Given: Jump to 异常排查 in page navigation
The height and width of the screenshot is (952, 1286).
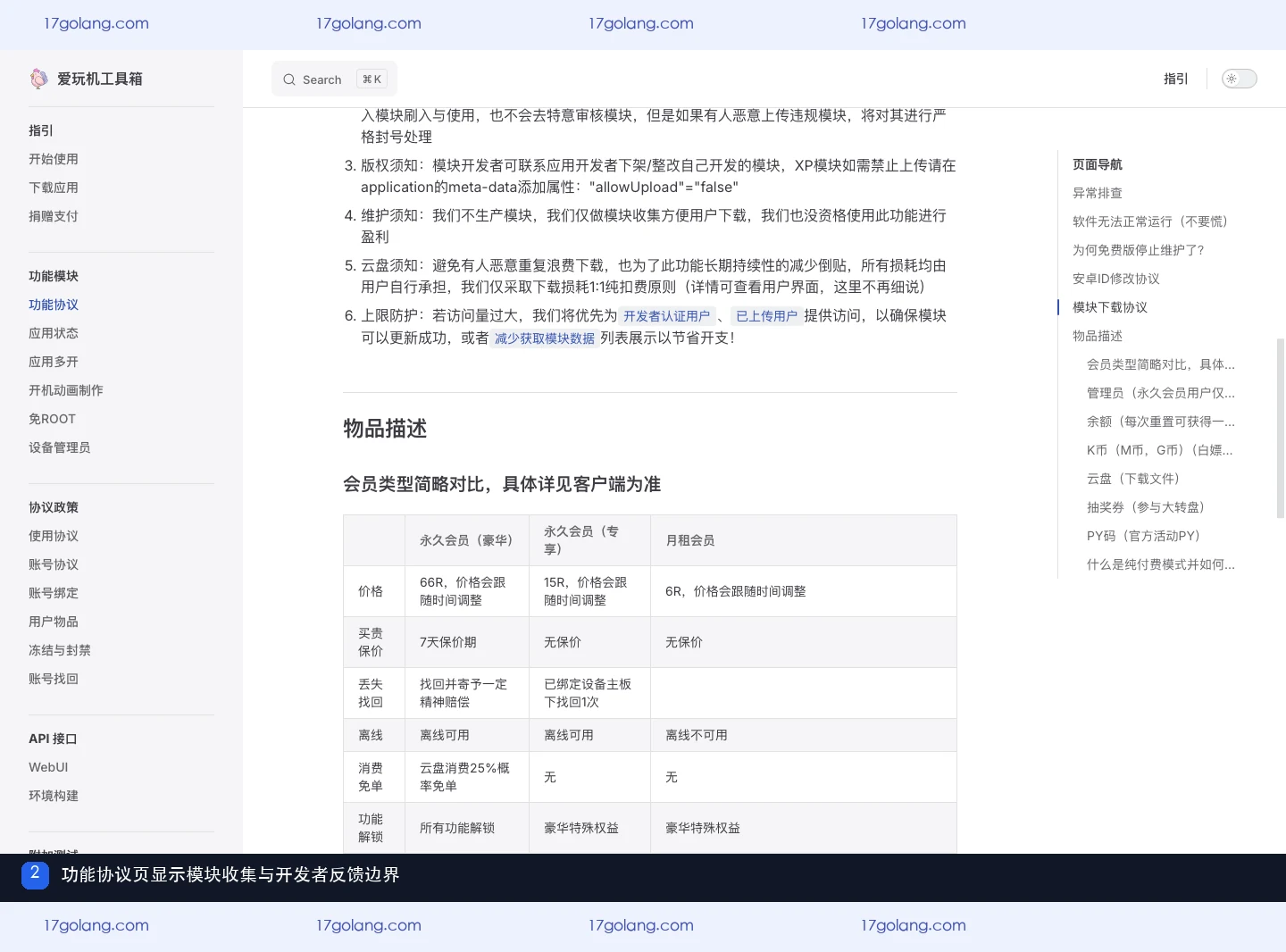Looking at the screenshot, I should (1098, 193).
